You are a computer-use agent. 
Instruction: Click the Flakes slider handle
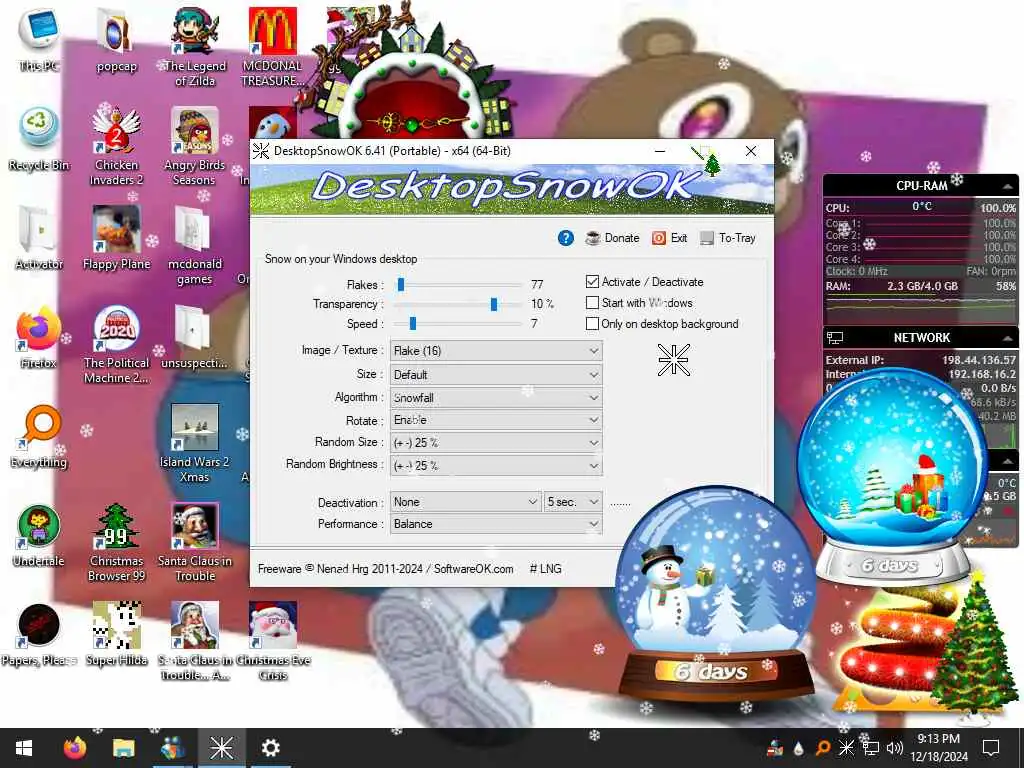pos(401,284)
